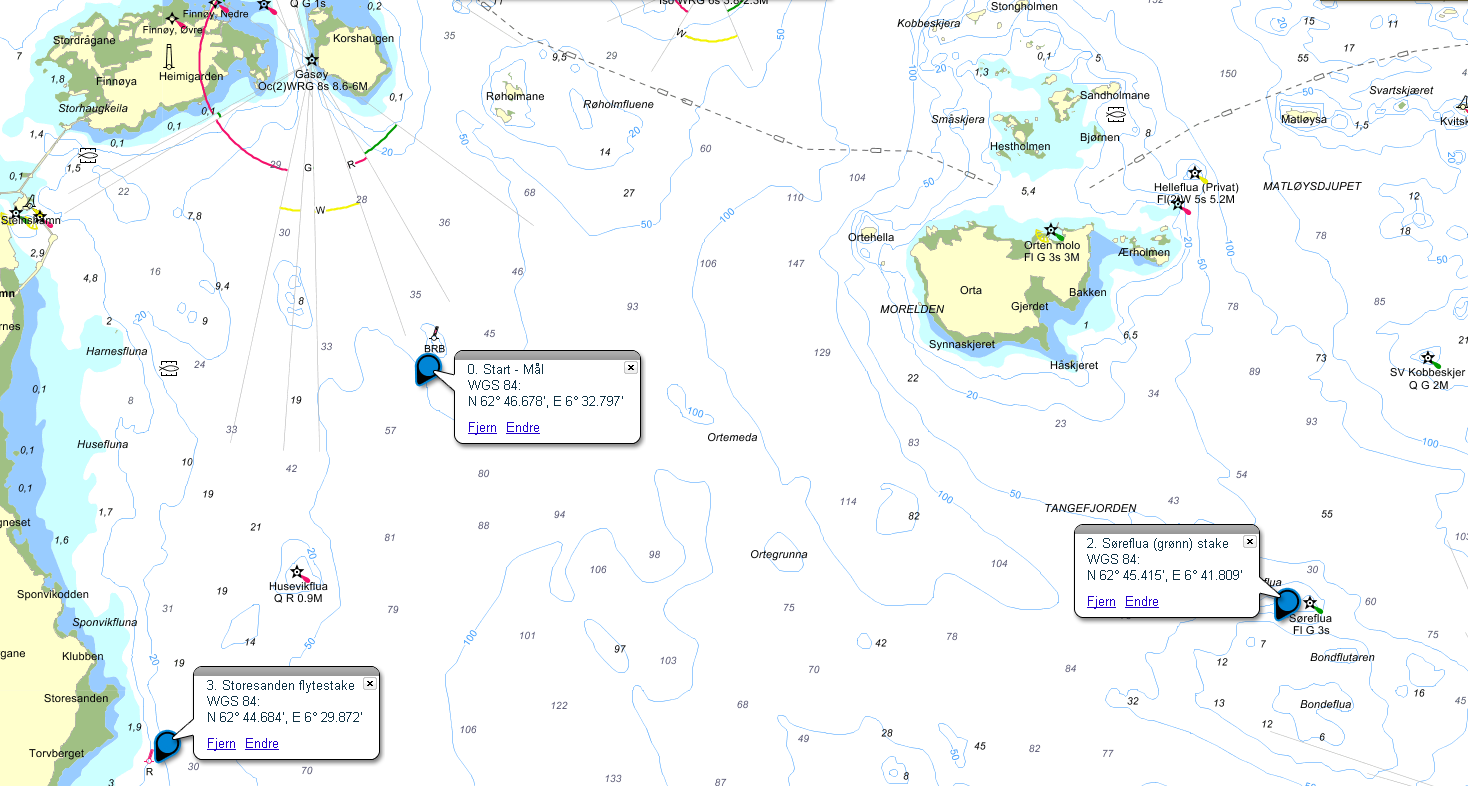Click the SV Kobbeskjer light symbol

click(1428, 357)
